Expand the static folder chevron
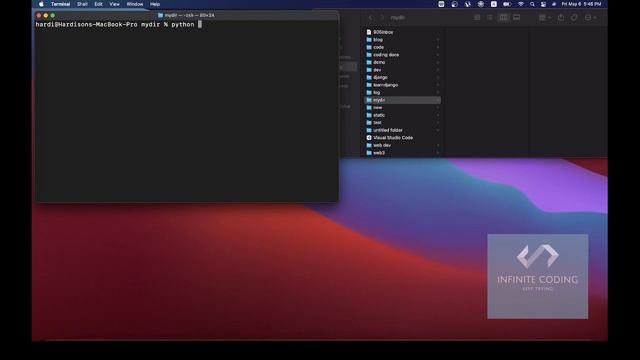The height and width of the screenshot is (360, 640). [438, 115]
